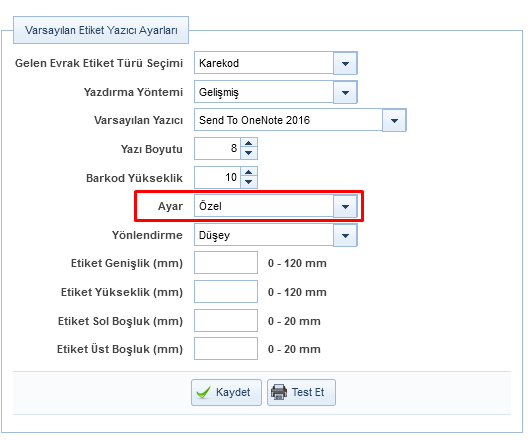
Task: Click the 0 - 120 mm hint beside Etiket Genişlik
Action: pyautogui.click(x=297, y=263)
